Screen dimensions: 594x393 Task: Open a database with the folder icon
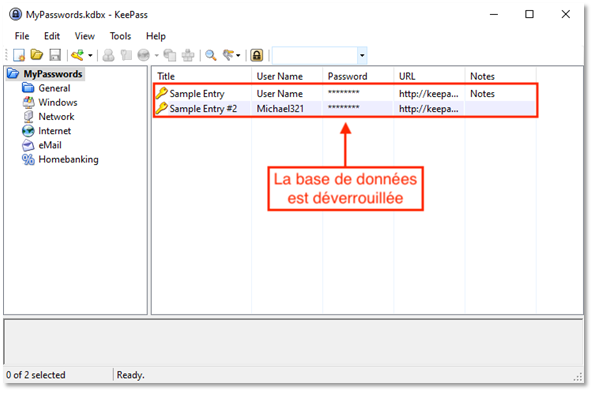(37, 55)
